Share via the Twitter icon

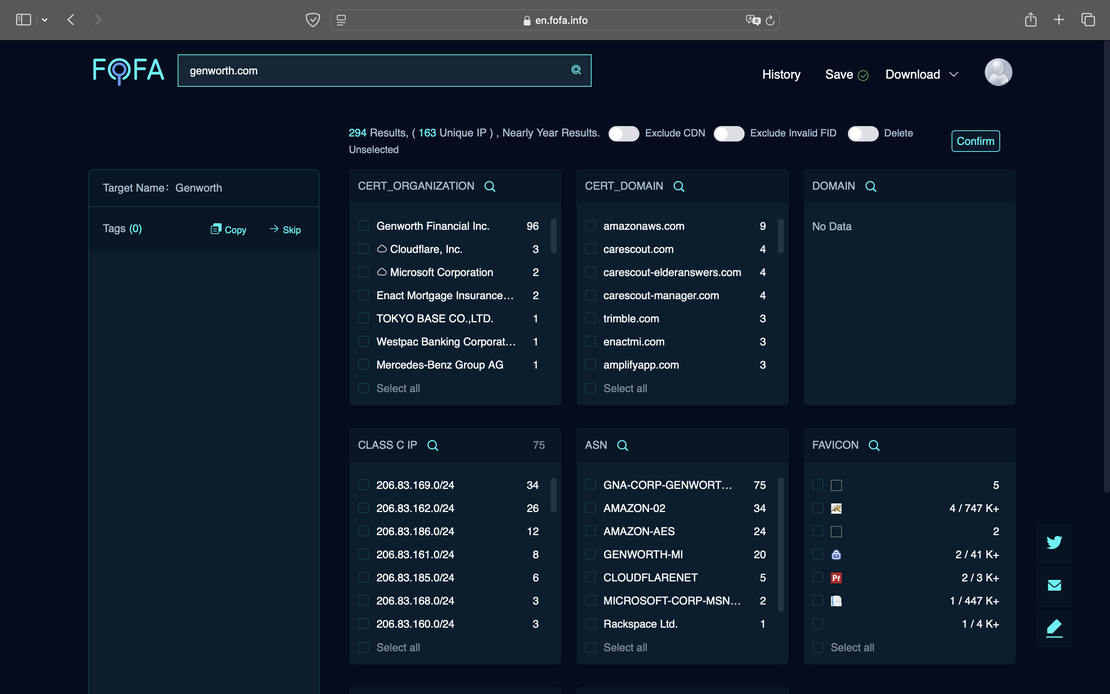coord(1054,543)
